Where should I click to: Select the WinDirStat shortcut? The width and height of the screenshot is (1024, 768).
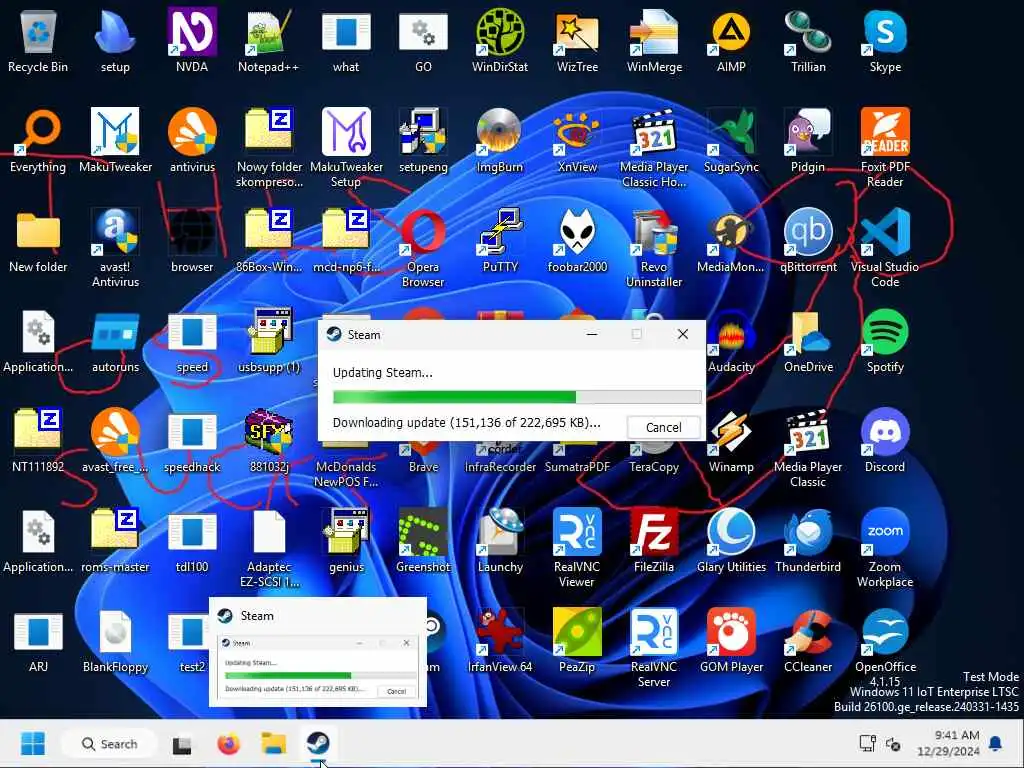500,41
